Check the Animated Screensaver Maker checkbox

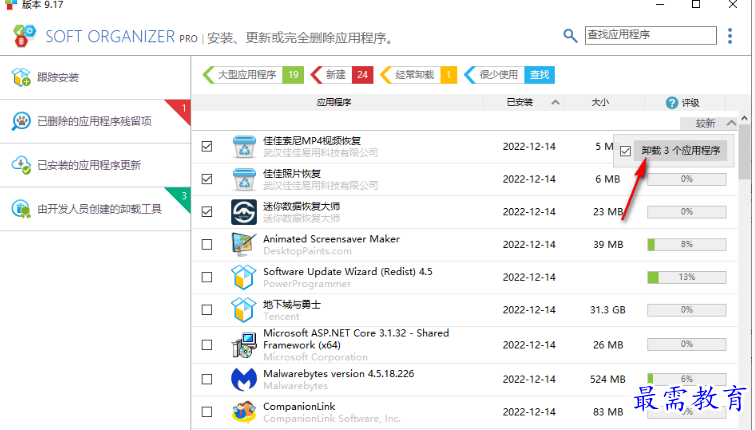tap(207, 245)
